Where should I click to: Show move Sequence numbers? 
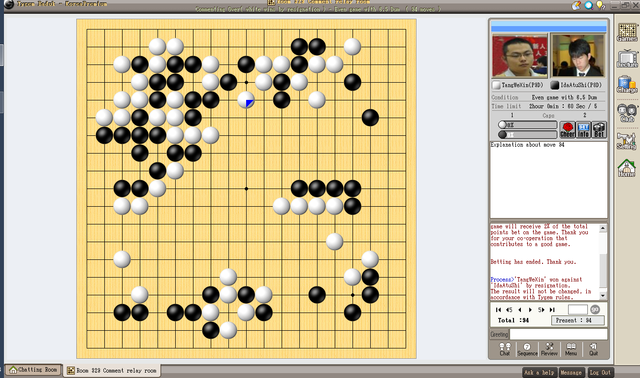pyautogui.click(x=527, y=349)
